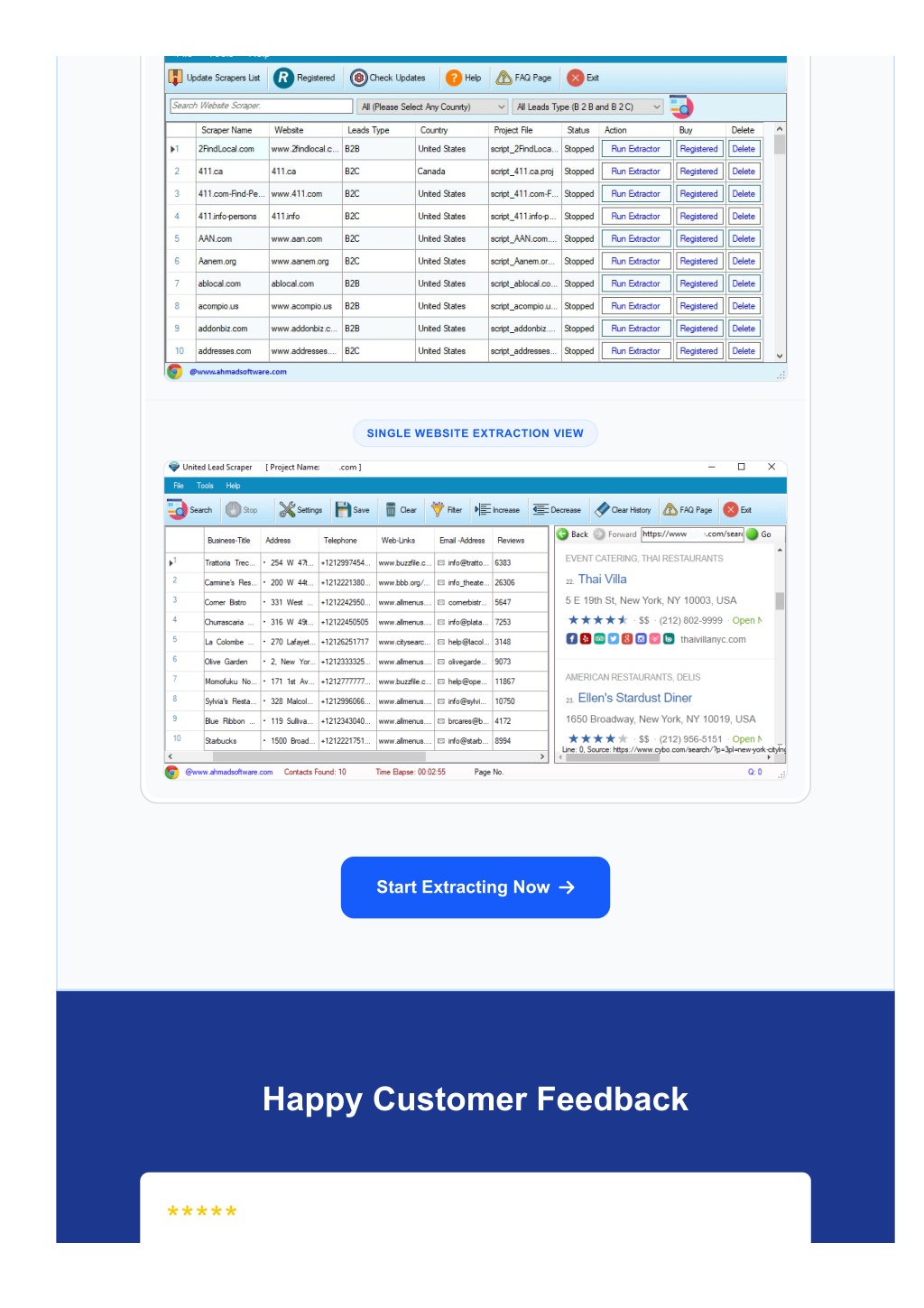Click Start Extracting Now button

pos(475,887)
